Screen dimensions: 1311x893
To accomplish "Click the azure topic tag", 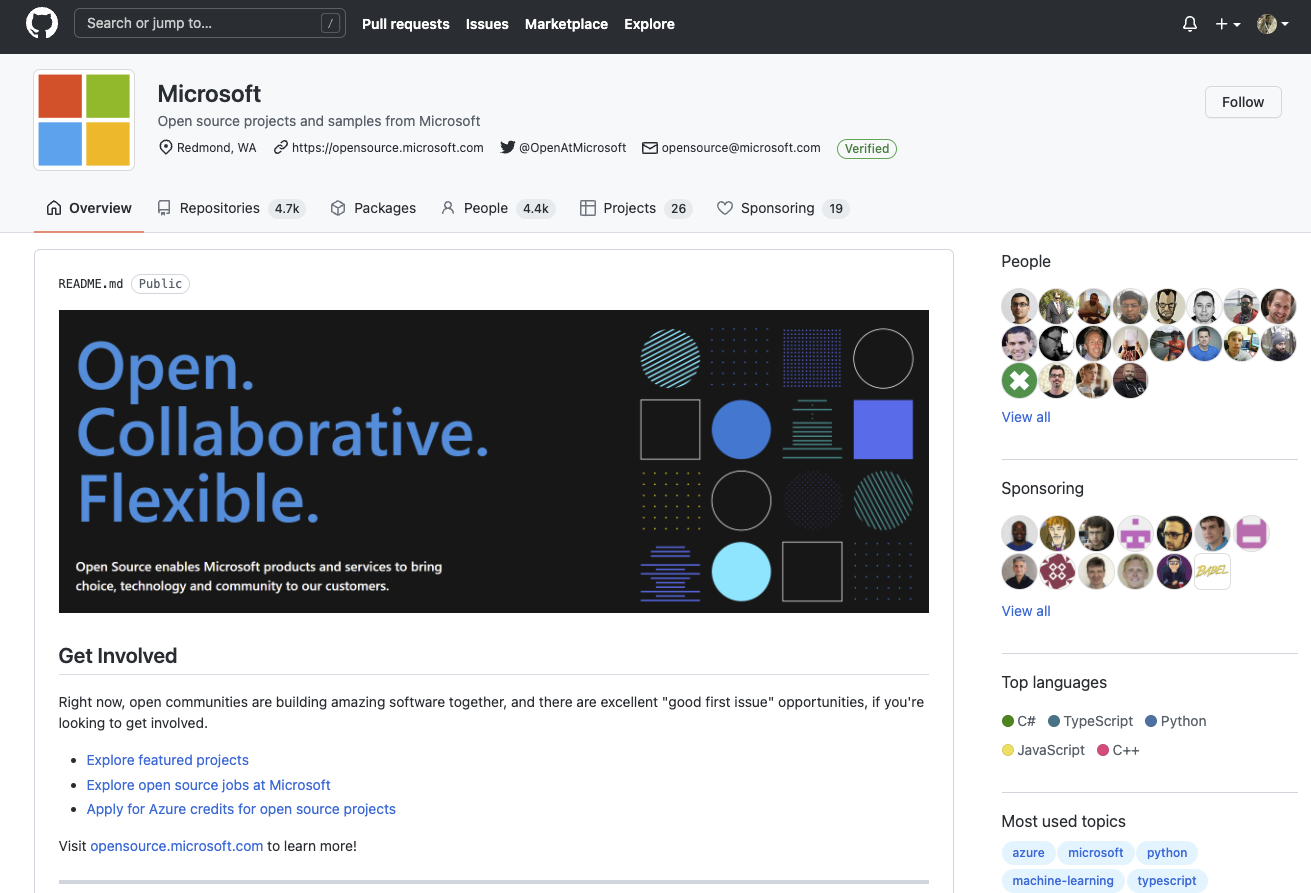I will coord(1028,853).
